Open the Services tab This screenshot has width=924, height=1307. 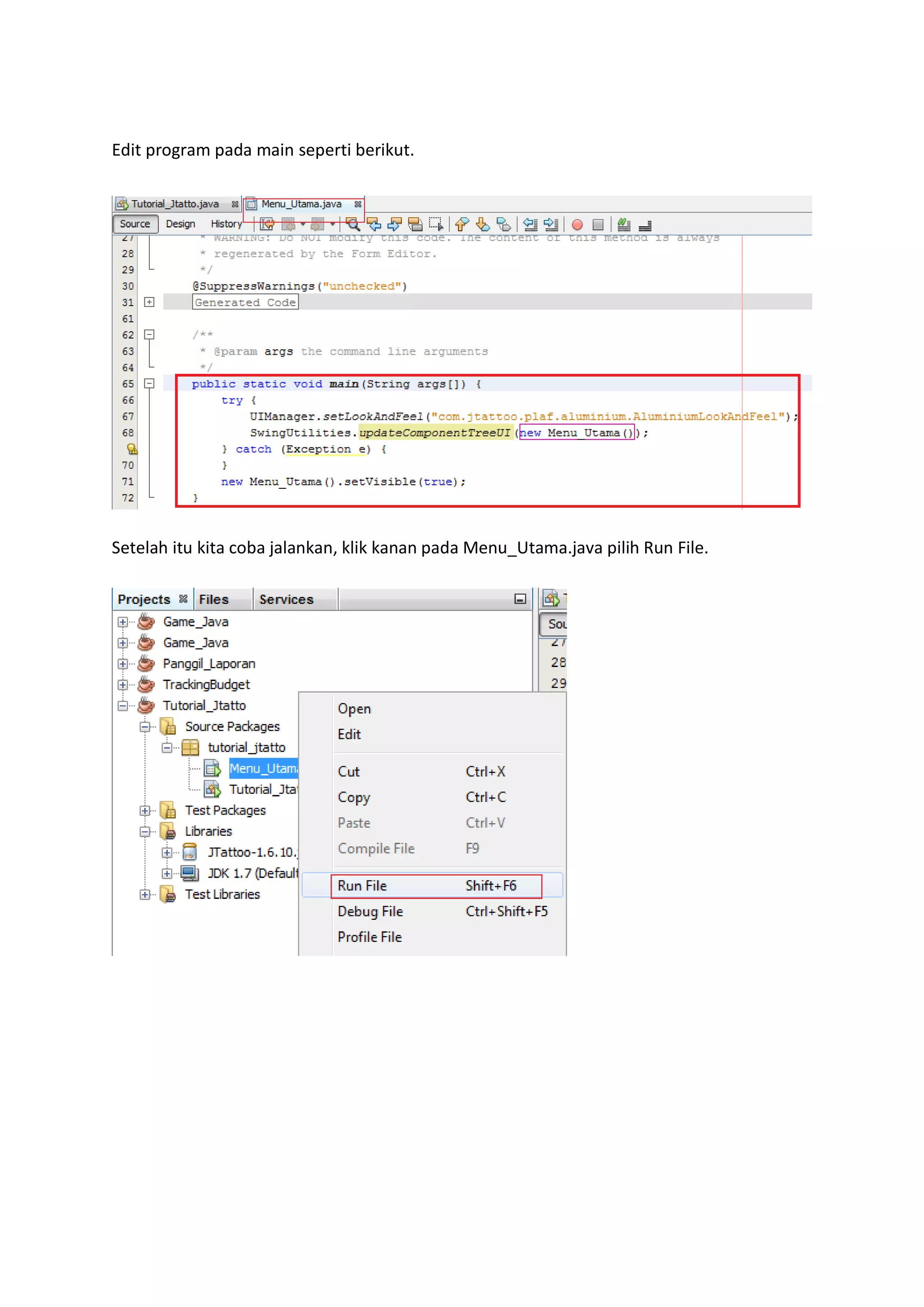[286, 599]
